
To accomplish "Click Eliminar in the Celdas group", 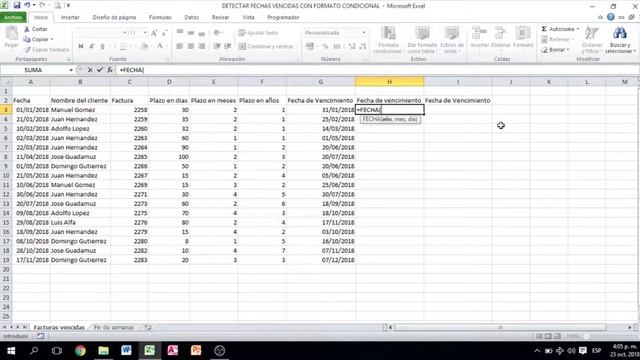I will pos(501,38).
